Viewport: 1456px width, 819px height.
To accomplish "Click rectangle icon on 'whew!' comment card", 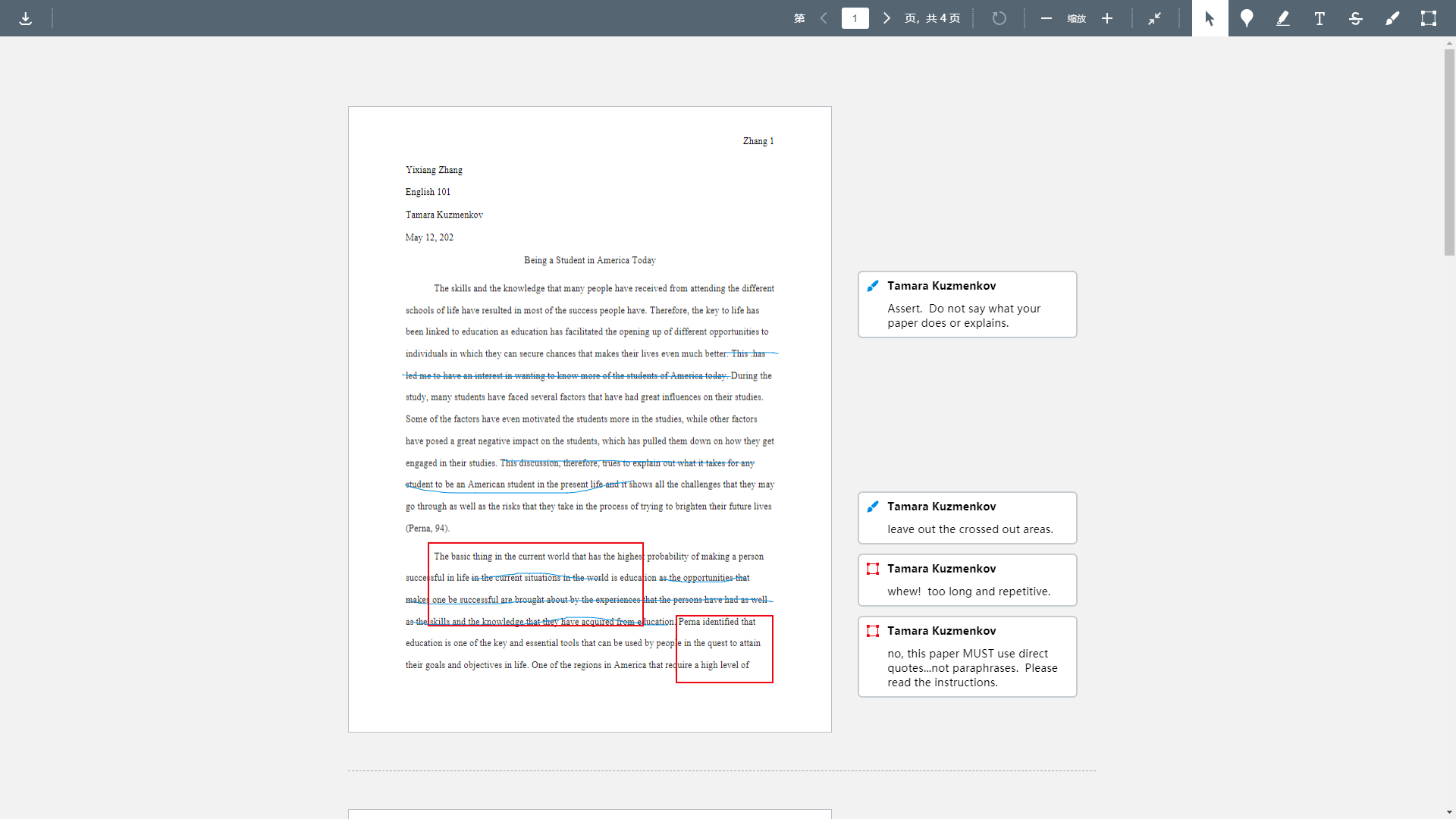I will point(873,569).
